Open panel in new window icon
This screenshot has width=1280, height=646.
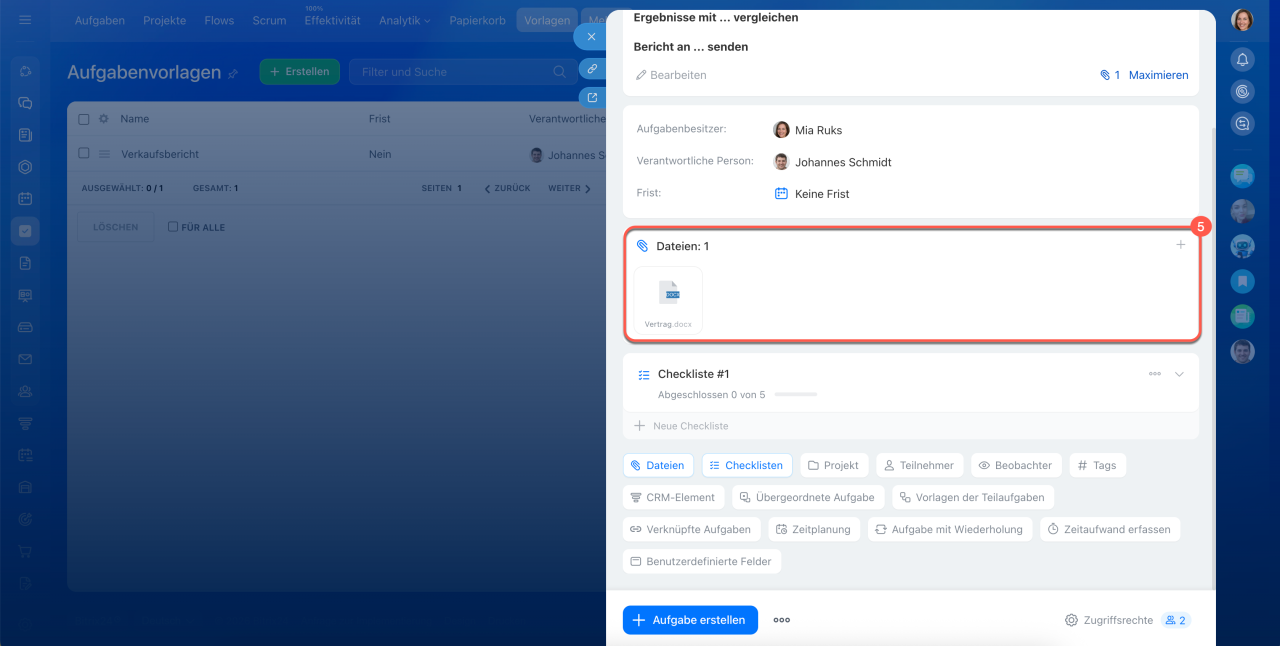(x=592, y=98)
